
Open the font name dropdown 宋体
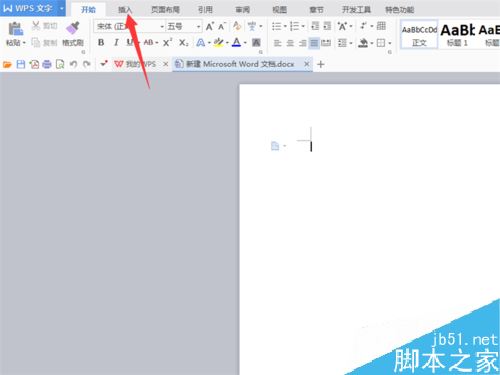(x=162, y=26)
